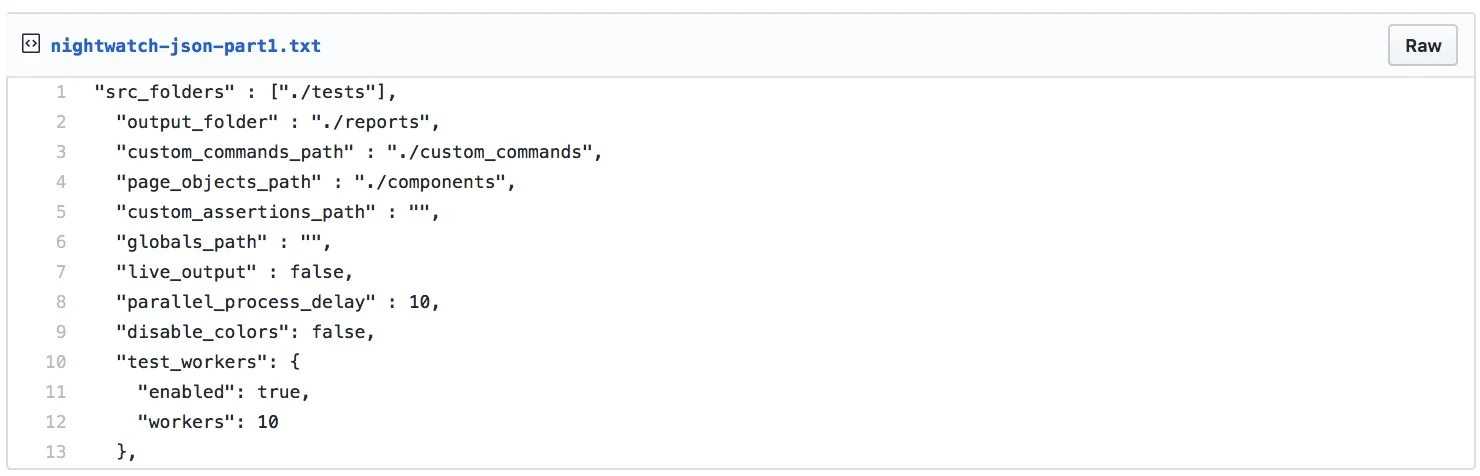1480x476 pixels.
Task: Select line number 6
Action: tap(61, 242)
